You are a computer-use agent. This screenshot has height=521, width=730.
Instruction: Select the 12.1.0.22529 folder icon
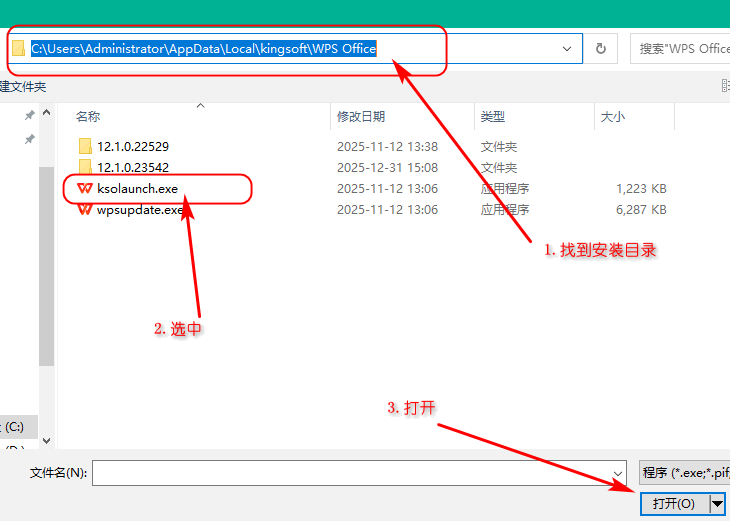pyautogui.click(x=85, y=146)
